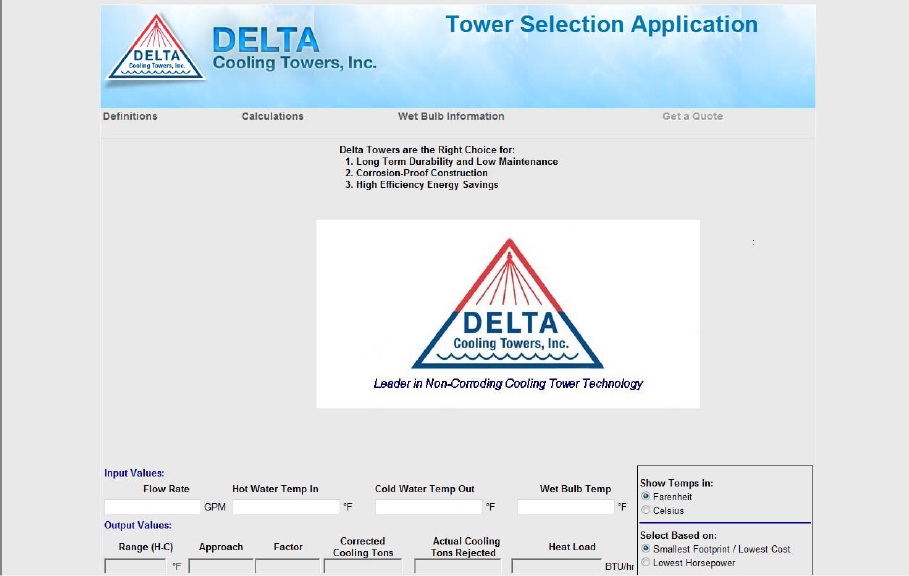909x576 pixels.
Task: Click 'Long Term Durability and Low Maintenance' text
Action: (457, 162)
